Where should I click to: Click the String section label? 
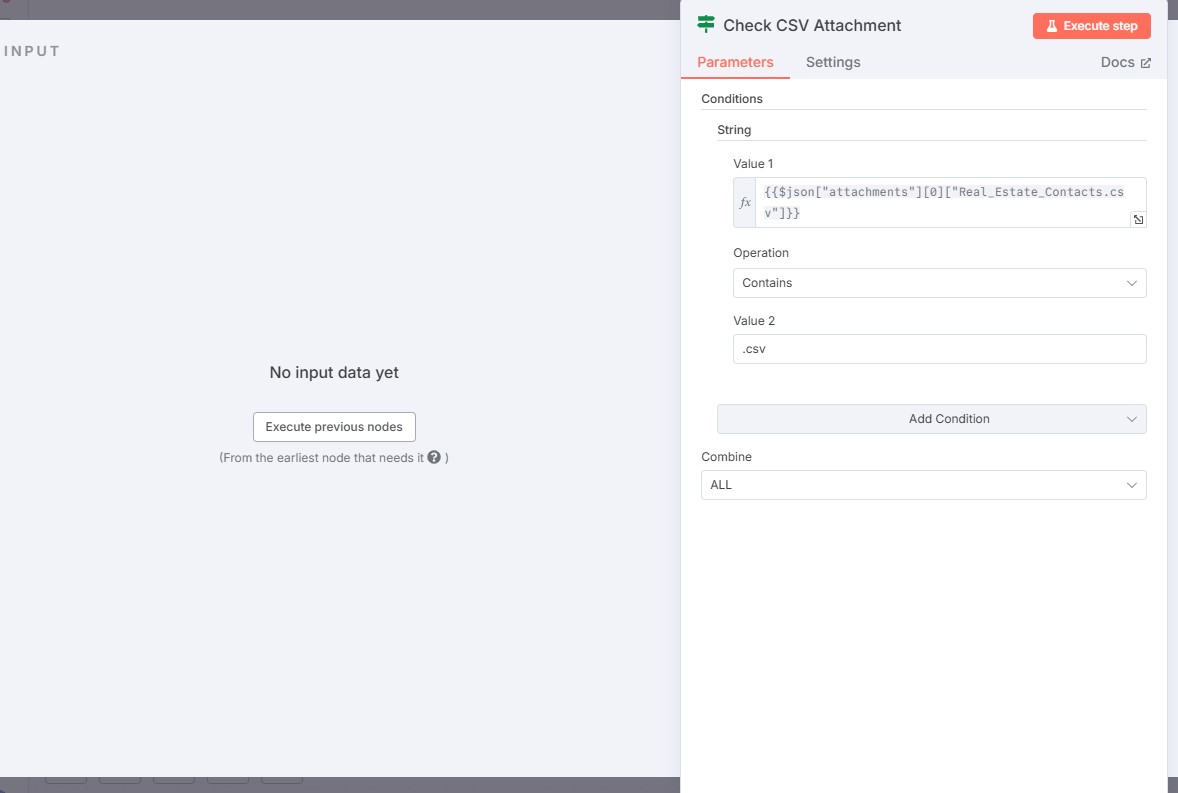[734, 129]
